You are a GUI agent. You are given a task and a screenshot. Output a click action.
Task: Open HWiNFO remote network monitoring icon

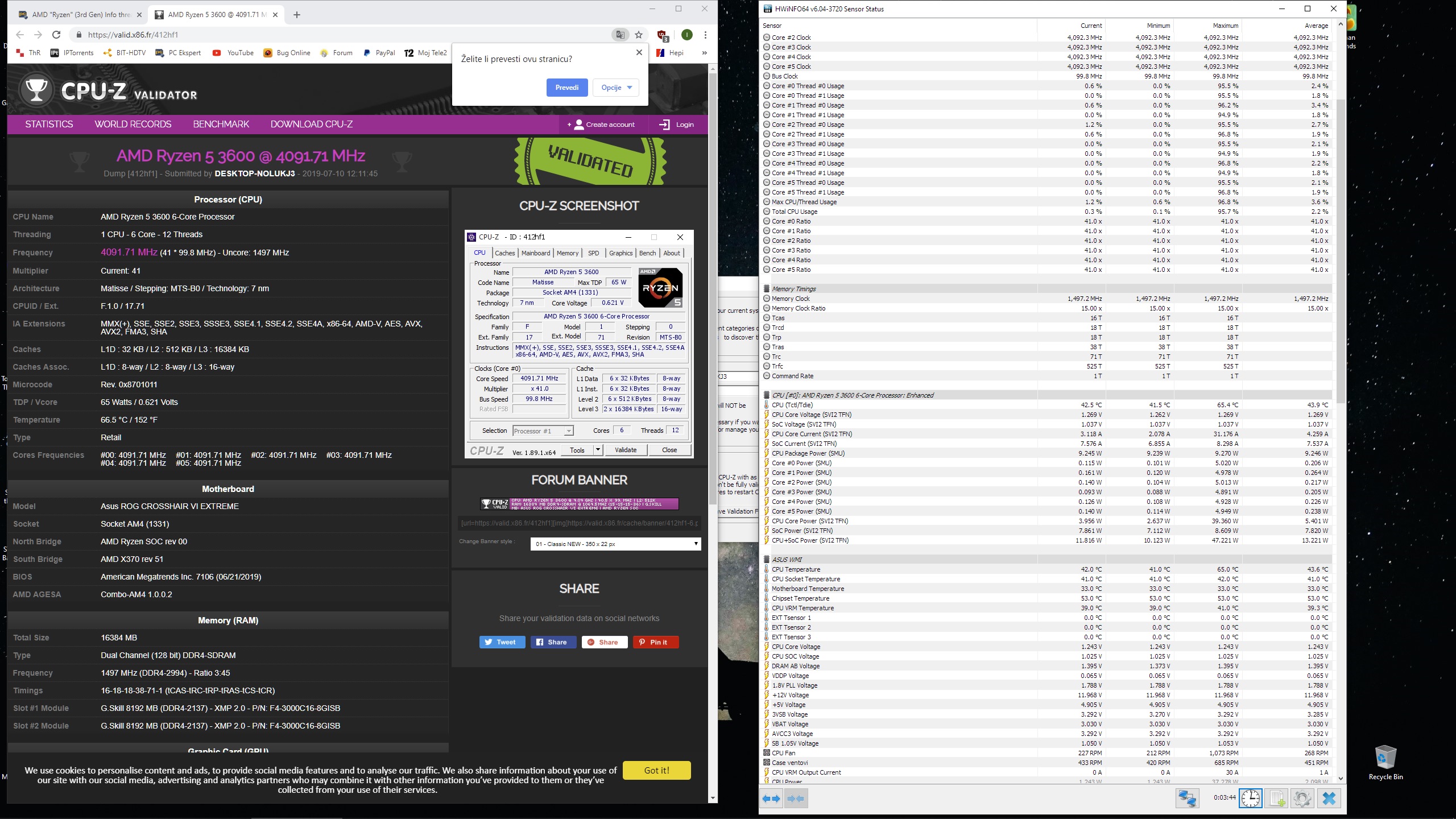point(1187,799)
